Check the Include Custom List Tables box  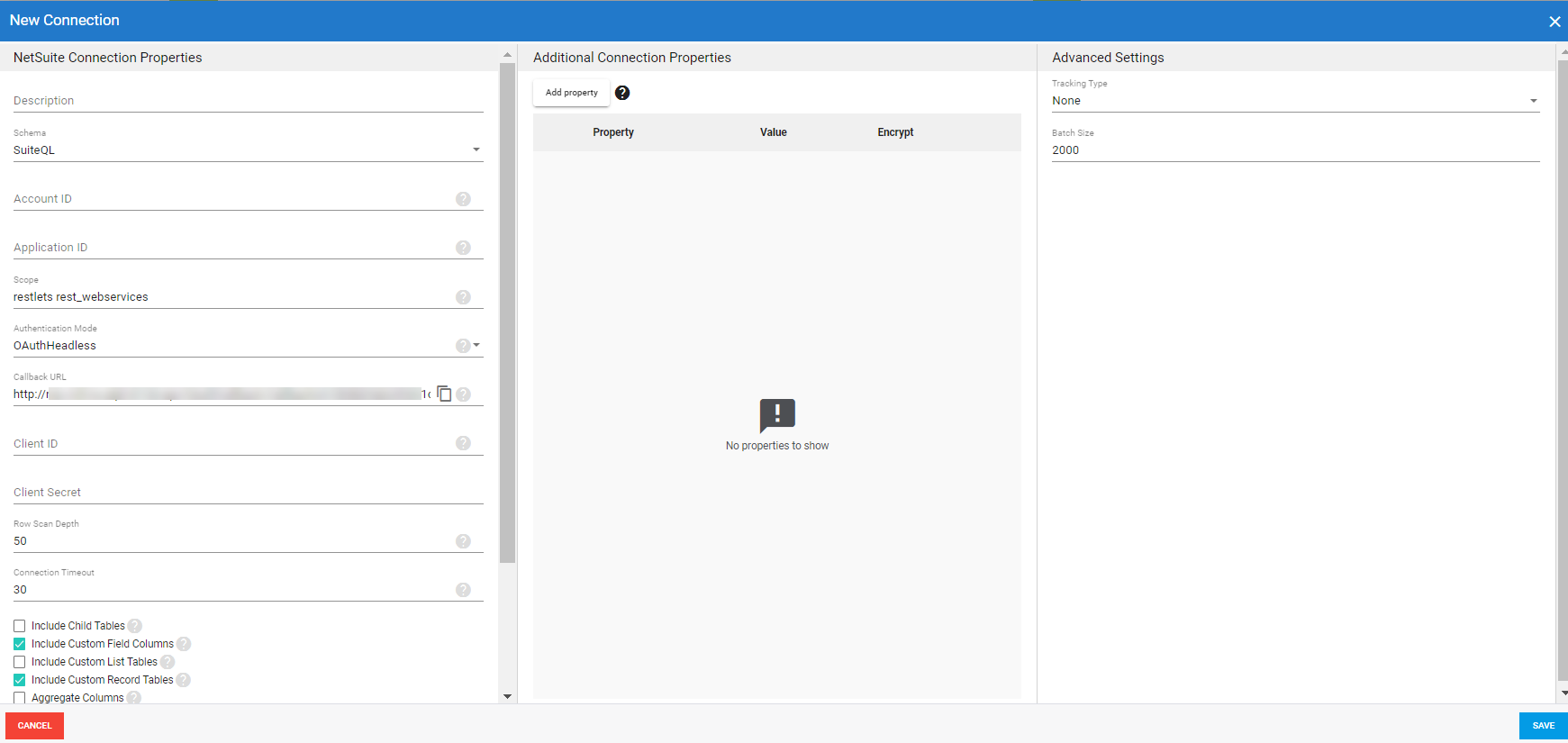point(20,662)
